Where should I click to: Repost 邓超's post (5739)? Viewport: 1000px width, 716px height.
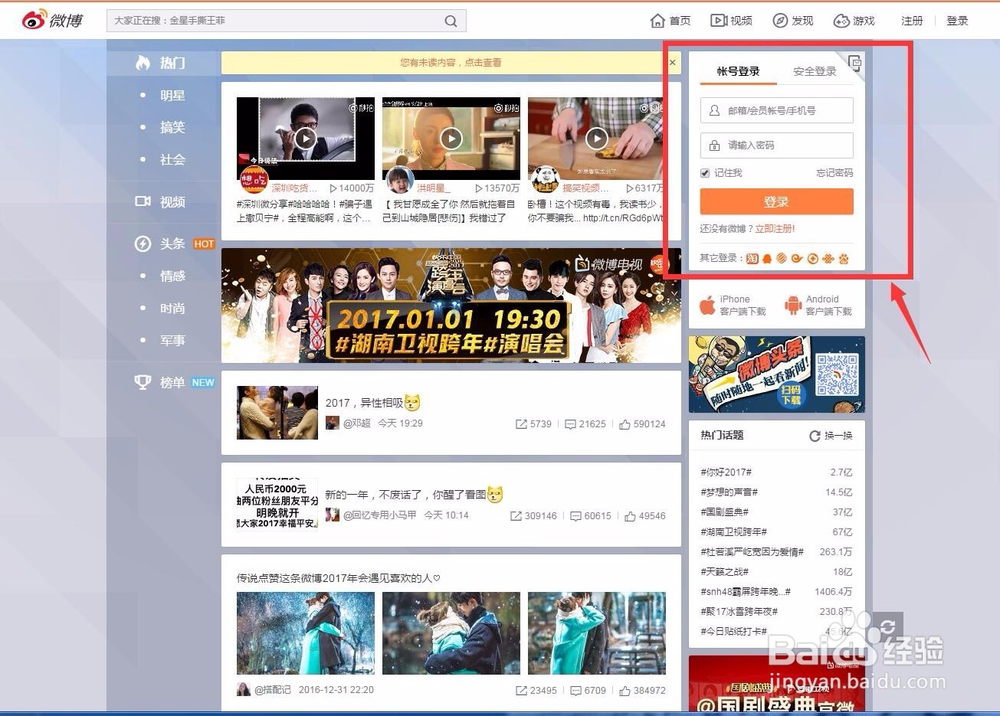pyautogui.click(x=533, y=424)
